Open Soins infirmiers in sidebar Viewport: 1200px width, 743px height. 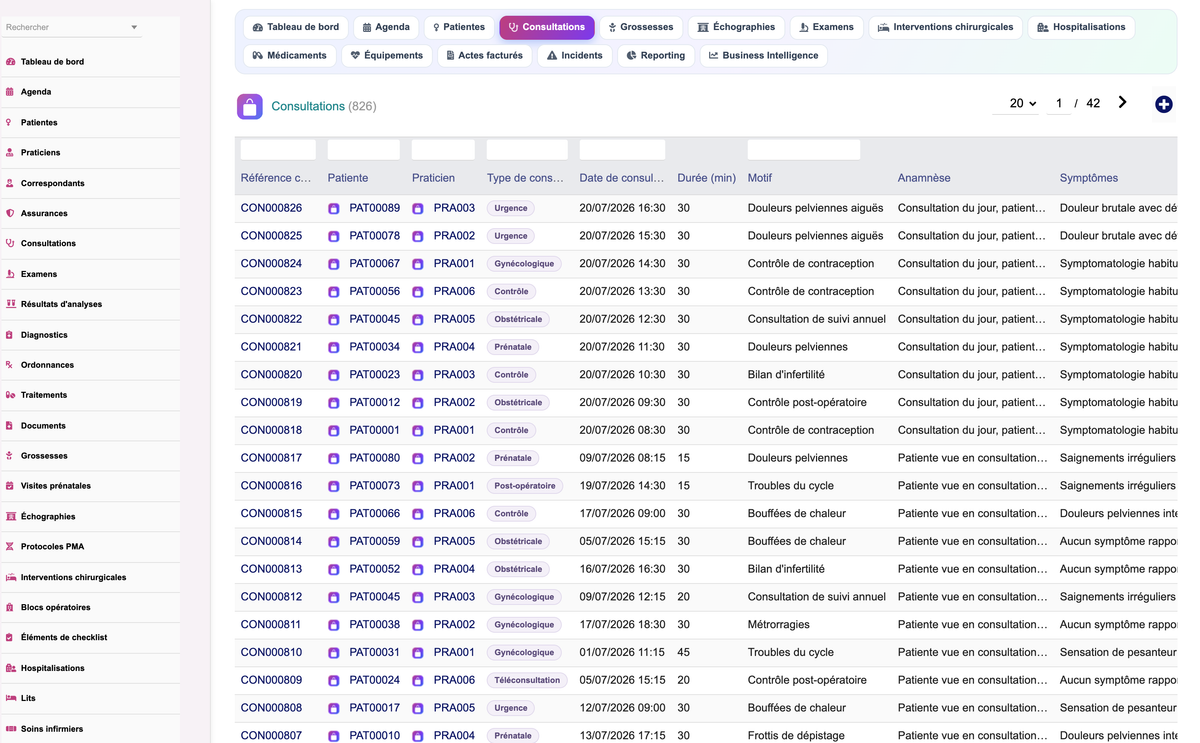(x=52, y=729)
